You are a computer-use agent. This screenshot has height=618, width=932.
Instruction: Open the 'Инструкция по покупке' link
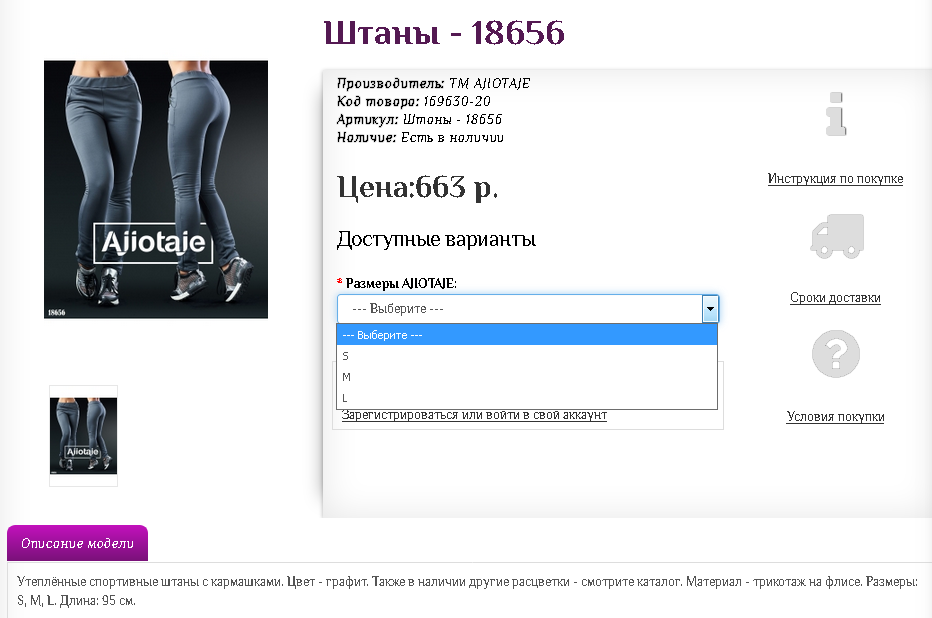coord(835,179)
